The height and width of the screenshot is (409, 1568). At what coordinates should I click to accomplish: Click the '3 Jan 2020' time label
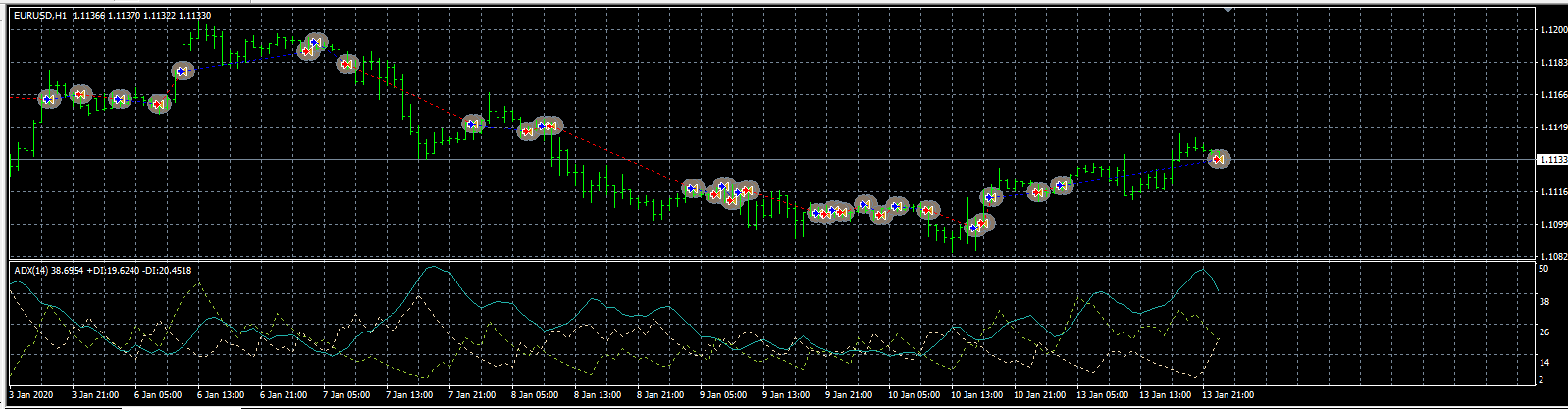point(30,395)
